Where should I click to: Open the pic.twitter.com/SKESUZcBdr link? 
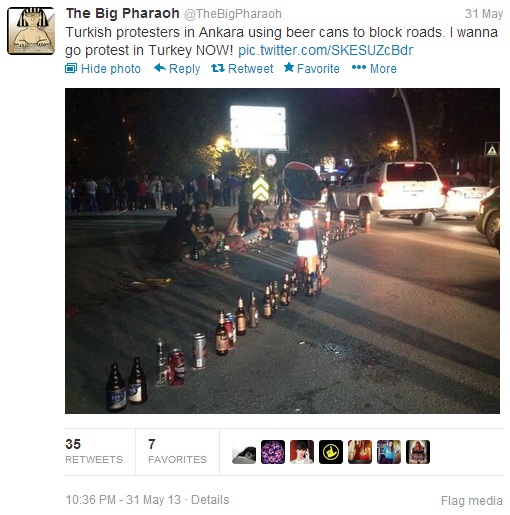(325, 50)
